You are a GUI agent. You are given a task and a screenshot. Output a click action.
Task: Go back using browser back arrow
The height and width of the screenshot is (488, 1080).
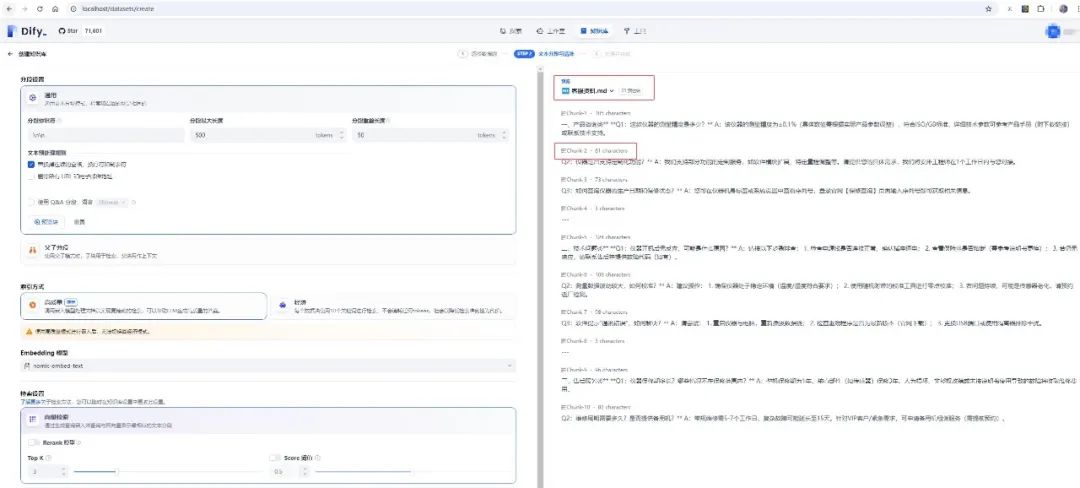click(9, 9)
